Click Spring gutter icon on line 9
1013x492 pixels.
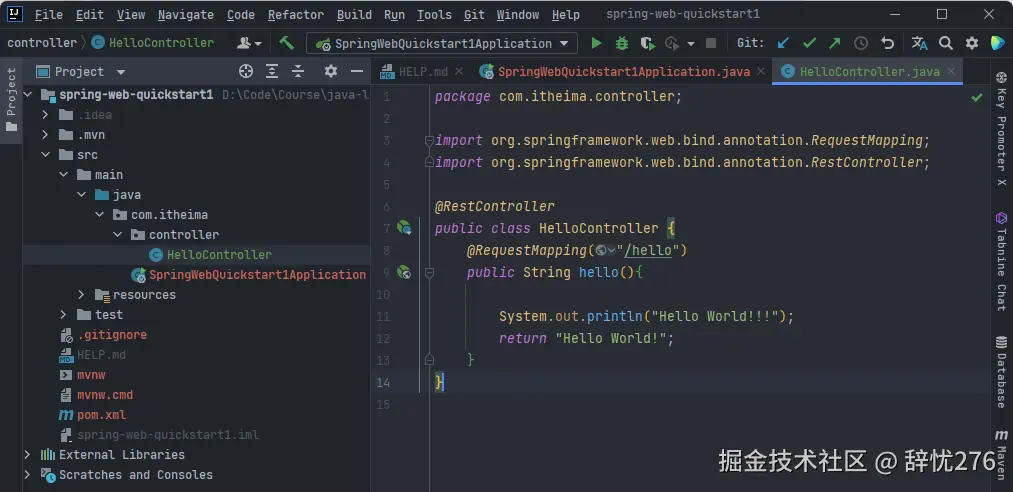tap(404, 272)
